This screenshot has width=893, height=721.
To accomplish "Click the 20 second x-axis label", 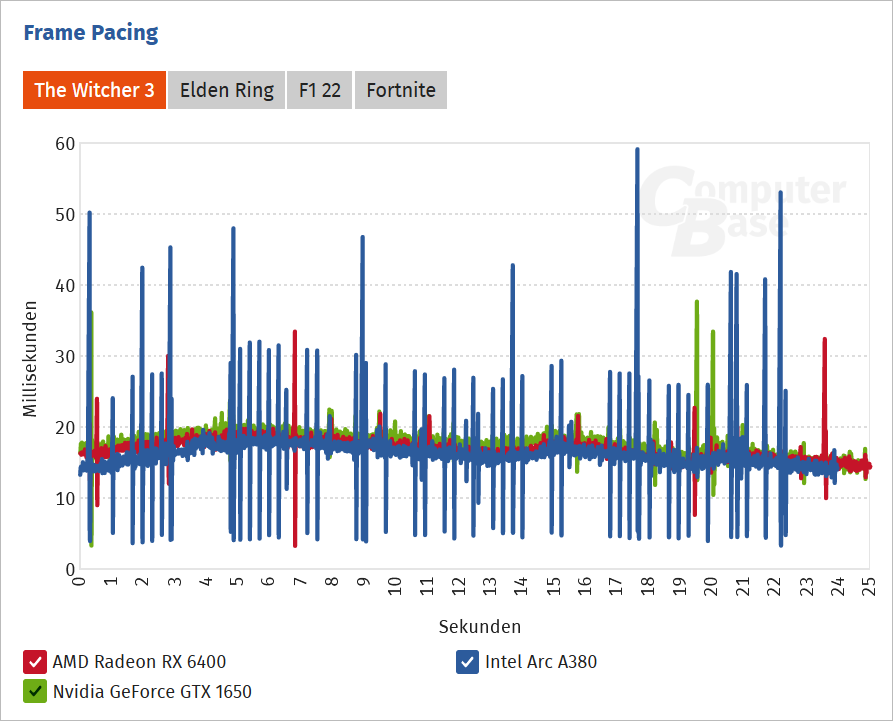I will (711, 586).
